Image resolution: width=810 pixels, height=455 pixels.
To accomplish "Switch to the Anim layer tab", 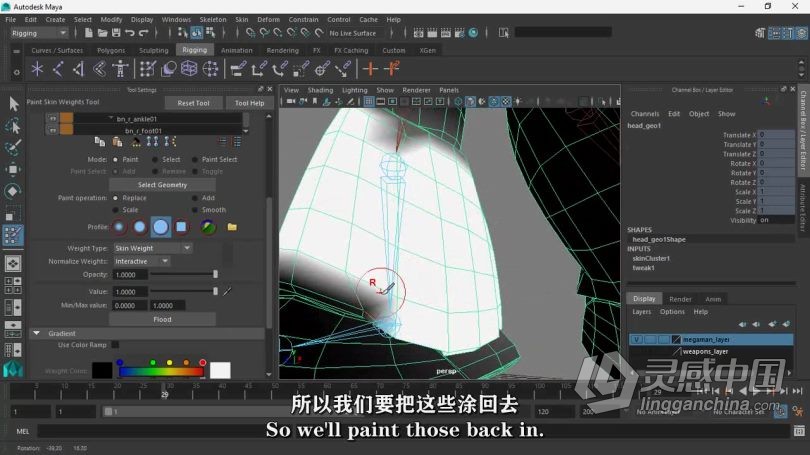I will [713, 299].
